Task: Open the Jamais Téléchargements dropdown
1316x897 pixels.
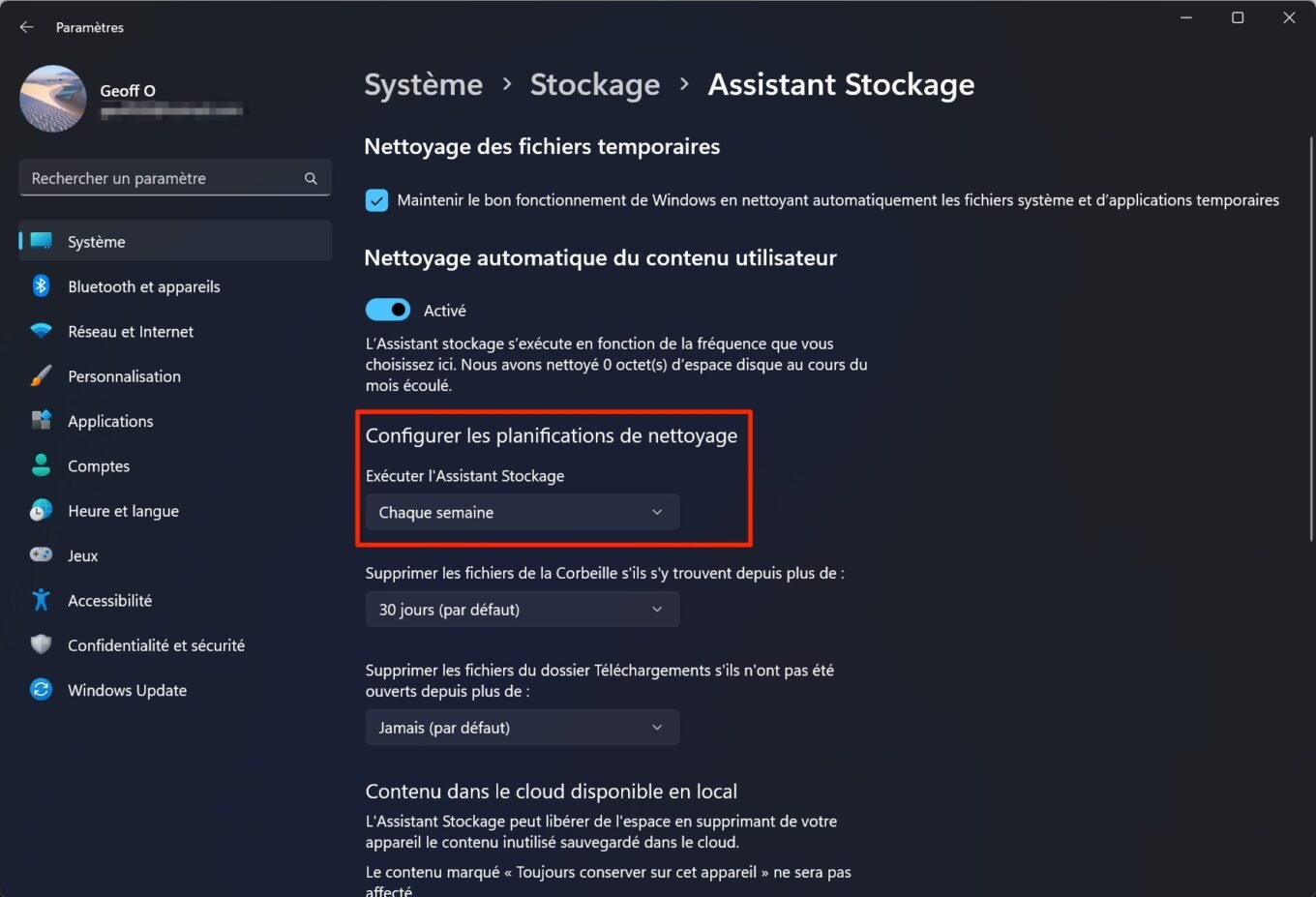Action: tap(523, 728)
